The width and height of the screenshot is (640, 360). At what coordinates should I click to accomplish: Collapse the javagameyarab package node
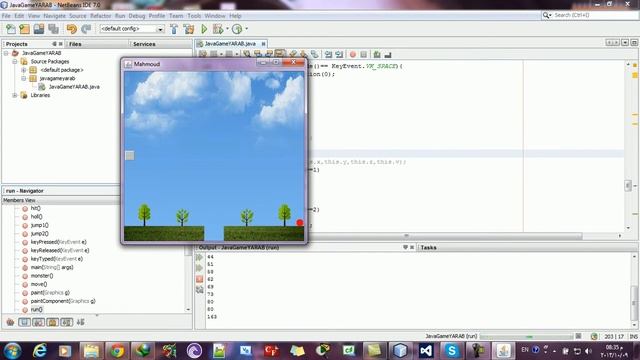24,78
